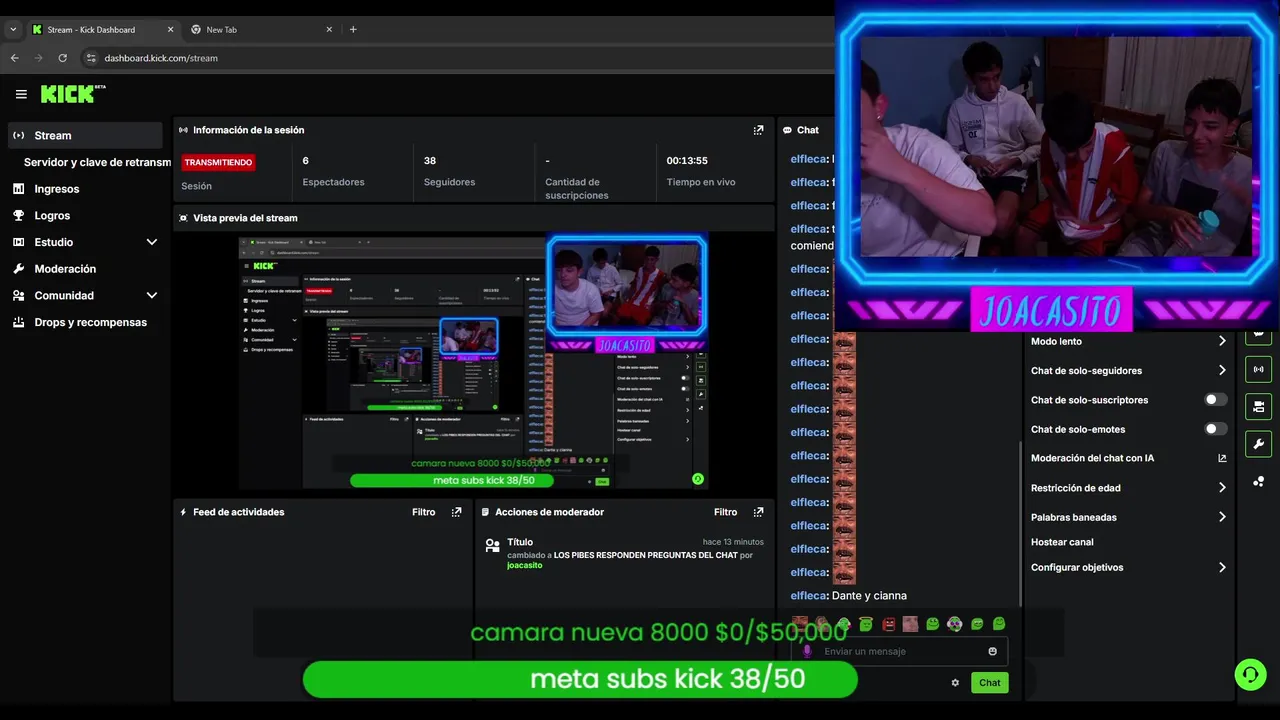The width and height of the screenshot is (1280, 720).
Task: Click the three-dots icon in right sidebar
Action: point(1258,481)
